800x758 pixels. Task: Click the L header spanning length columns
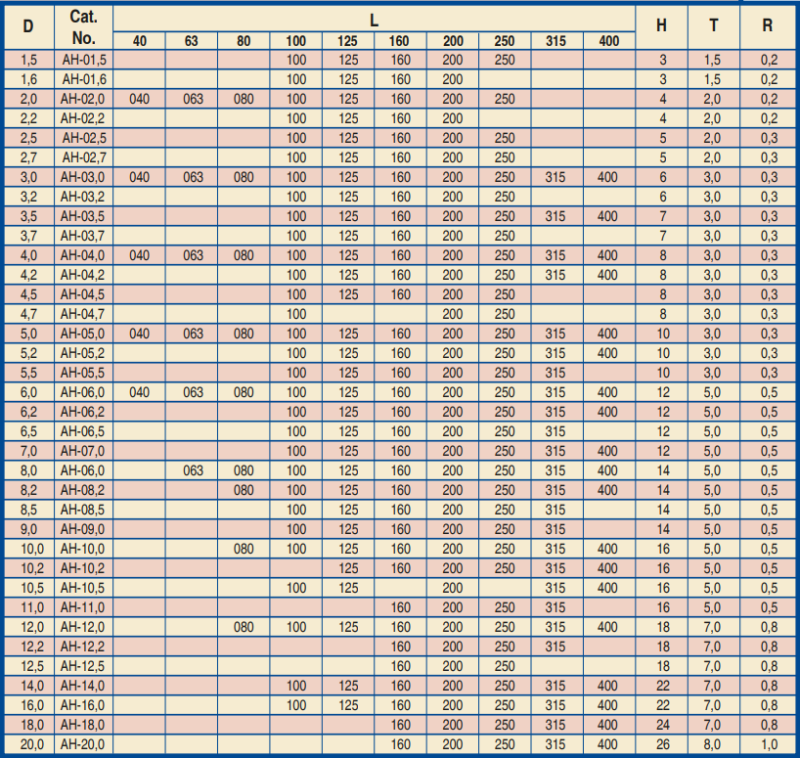[x=374, y=19]
